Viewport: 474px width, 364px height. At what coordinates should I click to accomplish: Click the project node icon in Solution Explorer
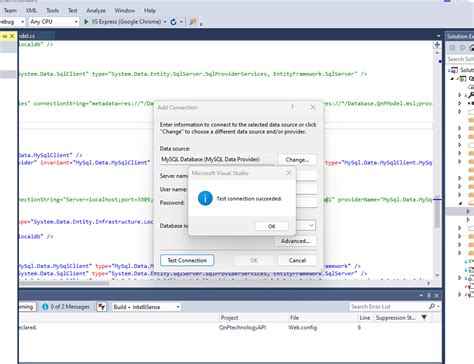click(462, 79)
